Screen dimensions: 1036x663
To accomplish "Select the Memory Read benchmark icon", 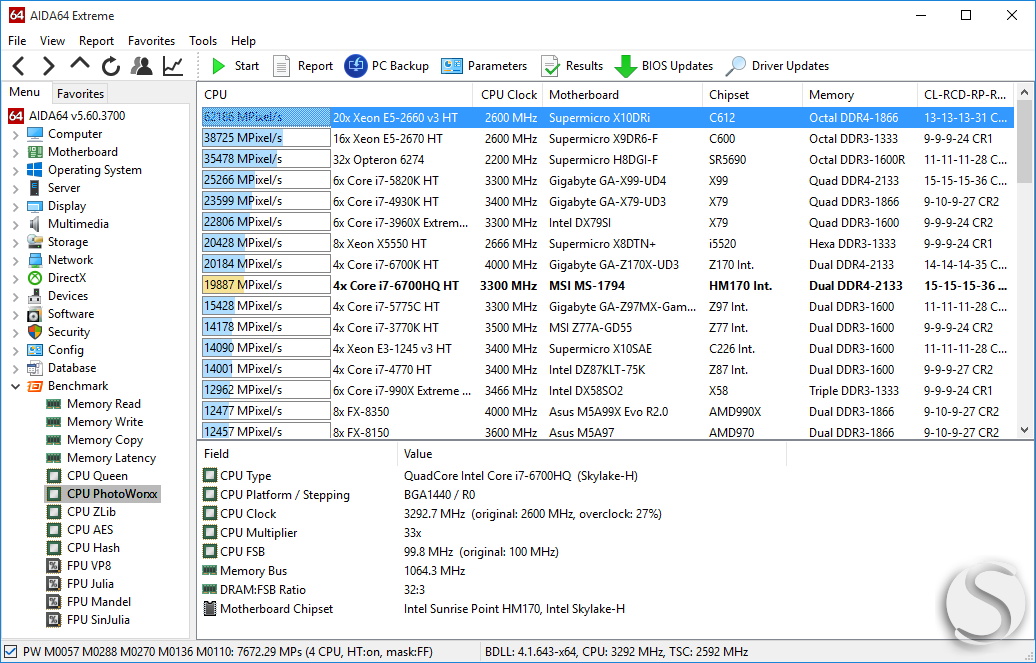I will 54,404.
